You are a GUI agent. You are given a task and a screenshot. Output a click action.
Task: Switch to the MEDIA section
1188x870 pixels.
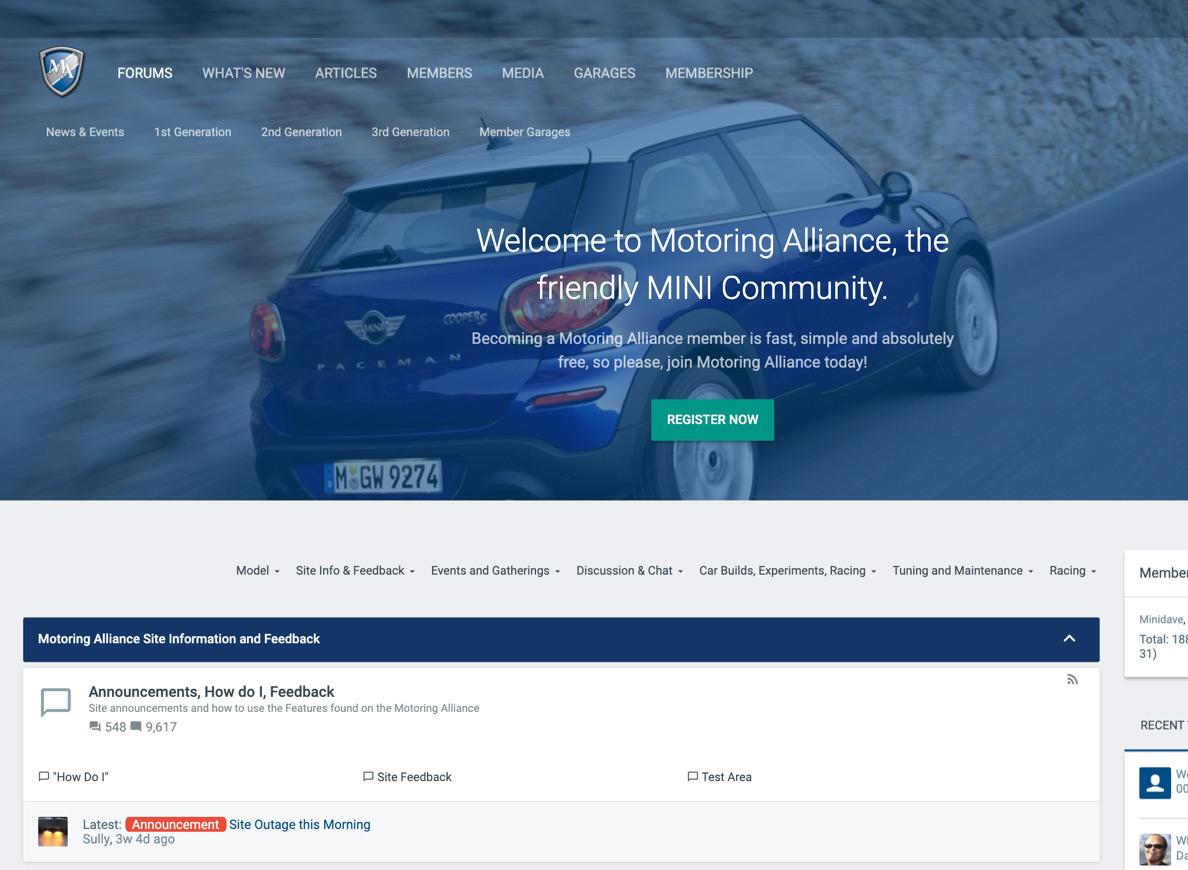[x=522, y=73]
